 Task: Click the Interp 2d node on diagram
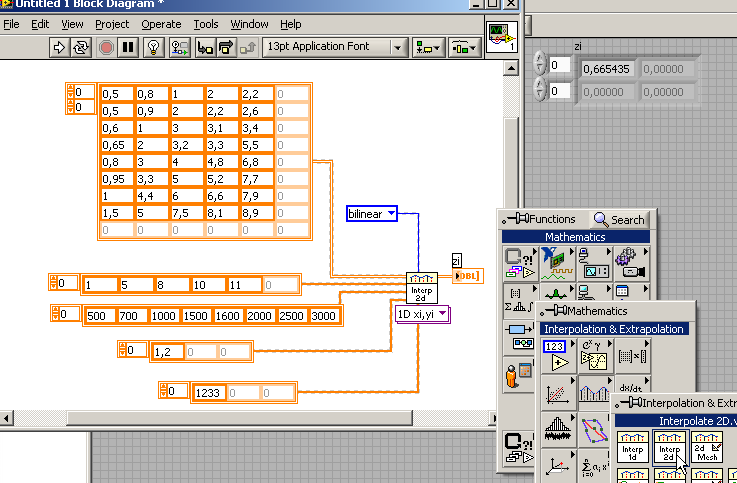[422, 288]
